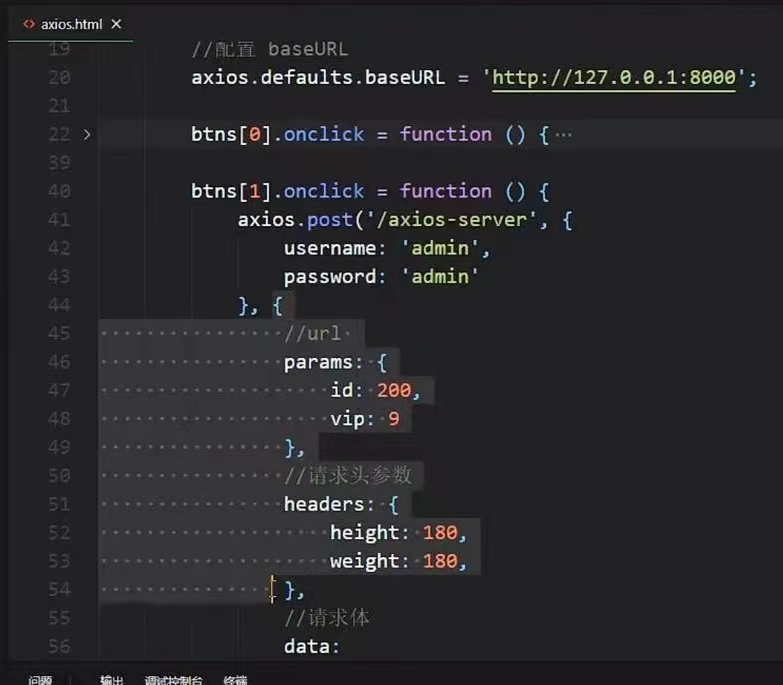Click 'admin' value on username line

click(x=440, y=248)
